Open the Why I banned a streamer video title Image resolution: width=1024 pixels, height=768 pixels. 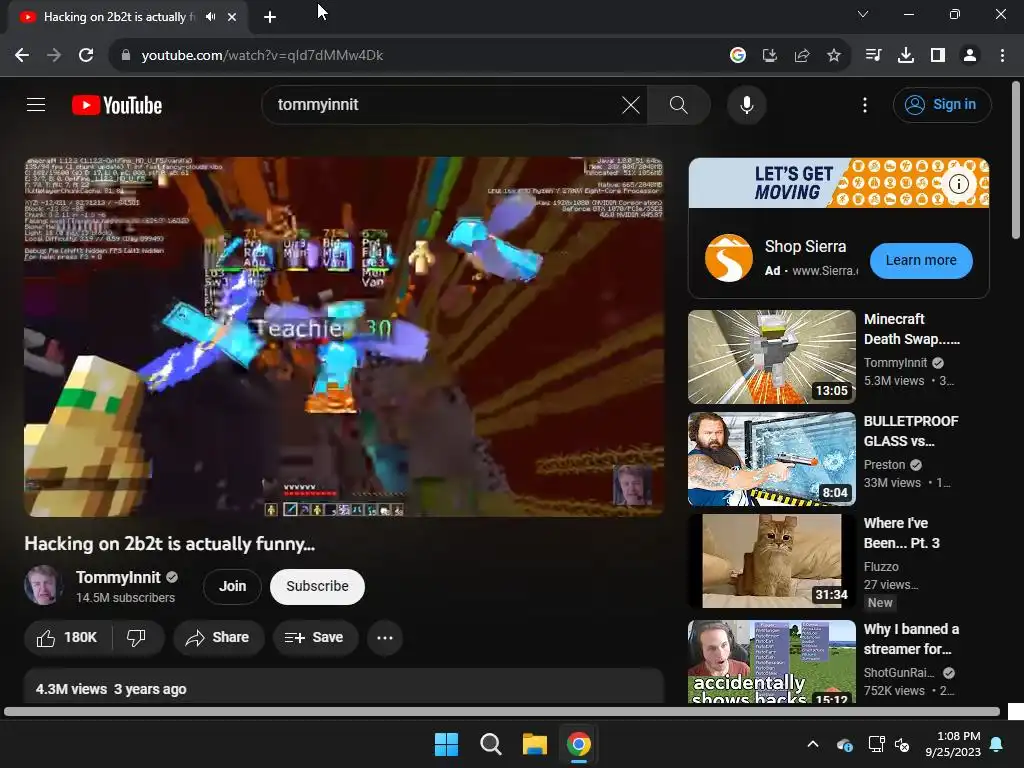(911, 639)
